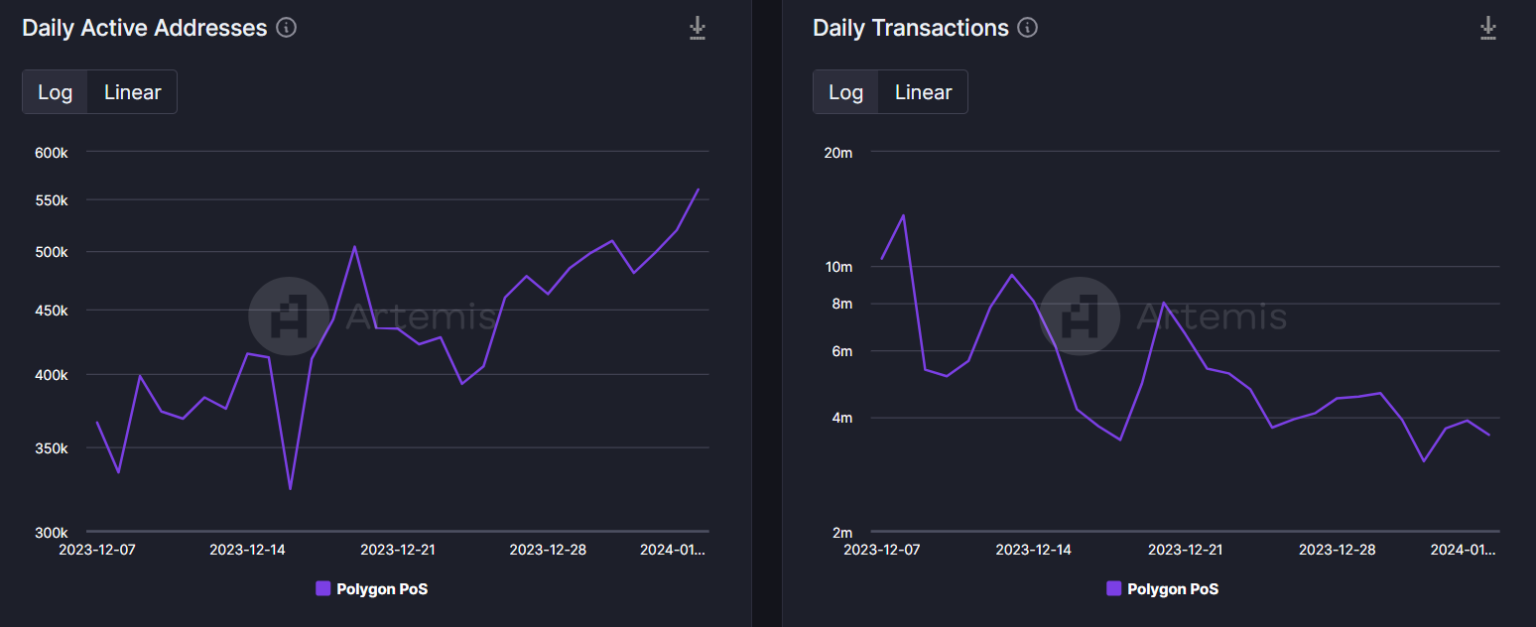Screen dimensions: 1536x627
Task: Download the Daily Active Addresses chart data
Action: tap(697, 29)
